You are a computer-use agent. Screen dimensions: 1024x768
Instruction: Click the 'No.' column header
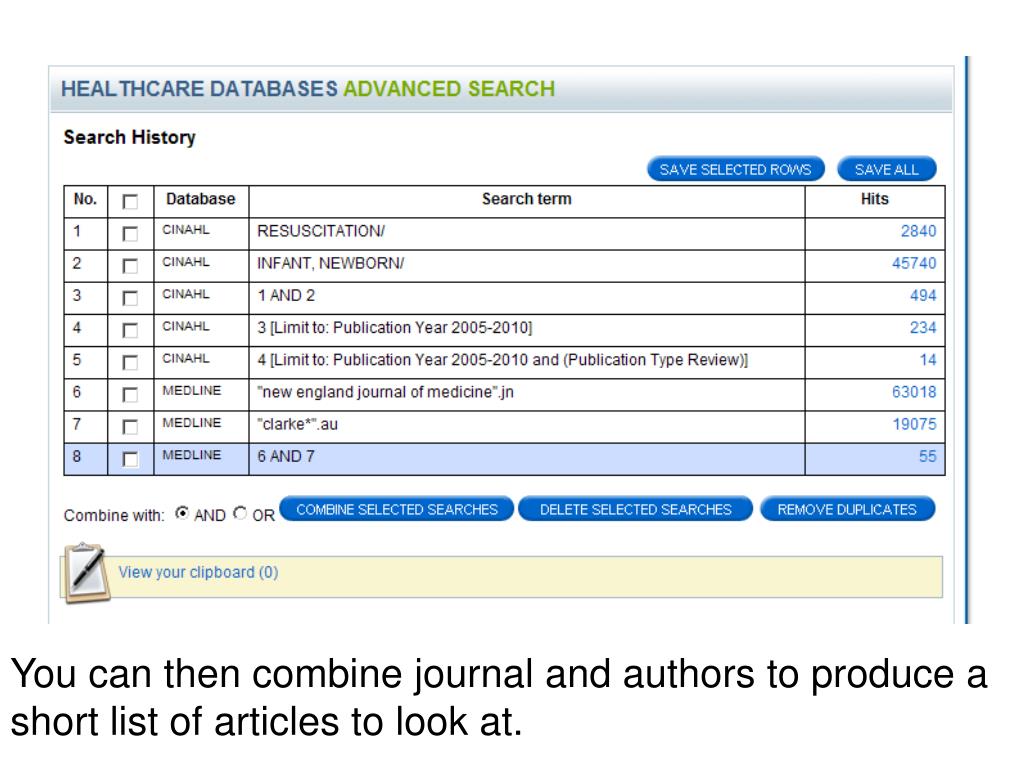click(x=85, y=199)
